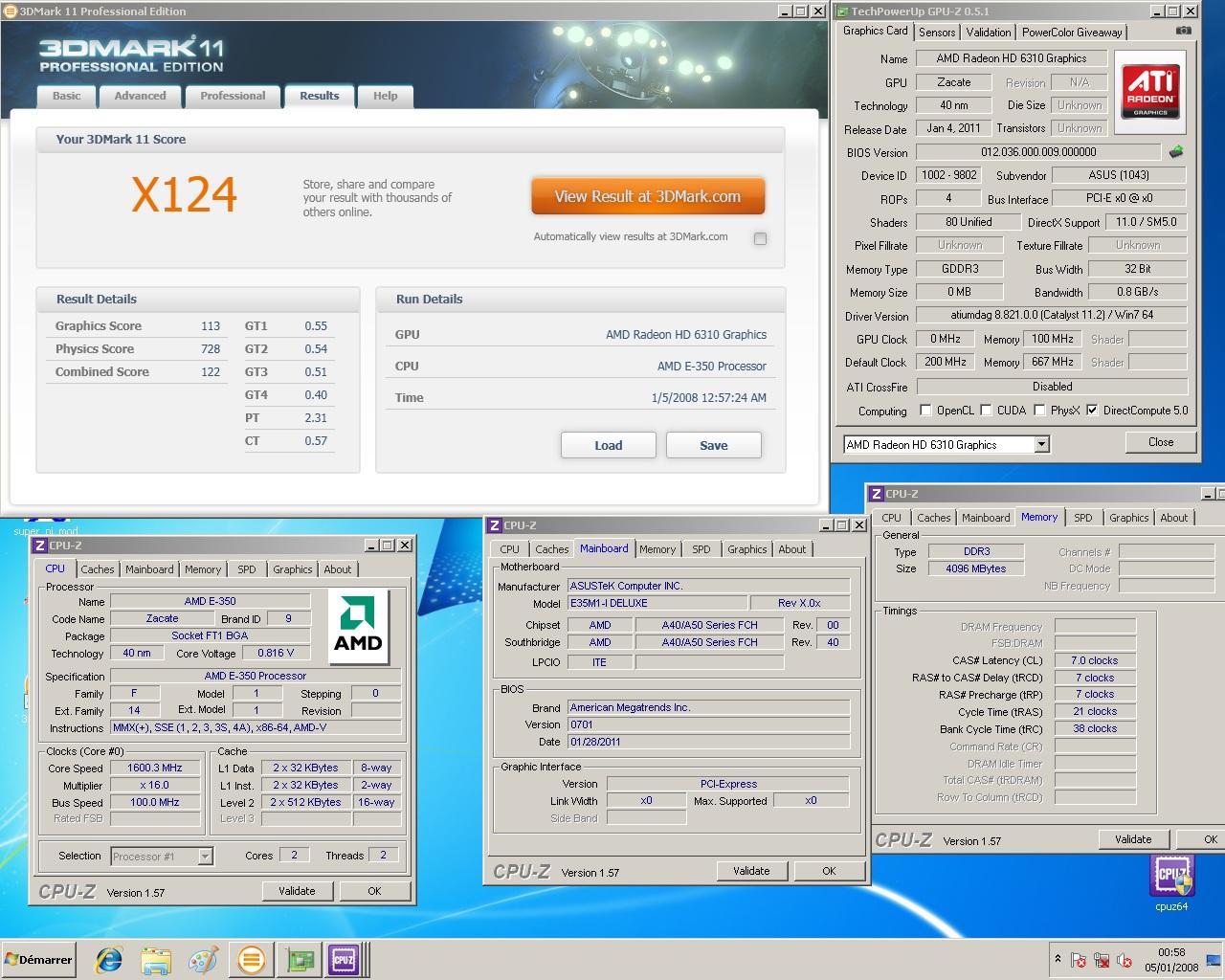
Task: Click Close button in GPU-Z
Action: pos(1161,442)
